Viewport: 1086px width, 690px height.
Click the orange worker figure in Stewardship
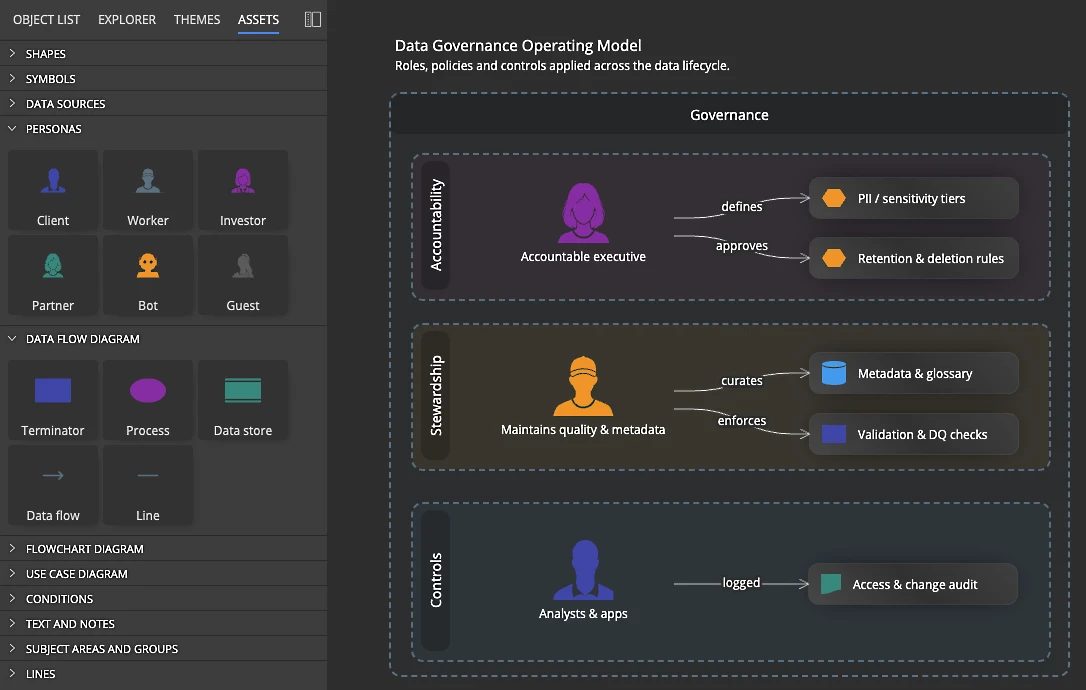(x=583, y=386)
